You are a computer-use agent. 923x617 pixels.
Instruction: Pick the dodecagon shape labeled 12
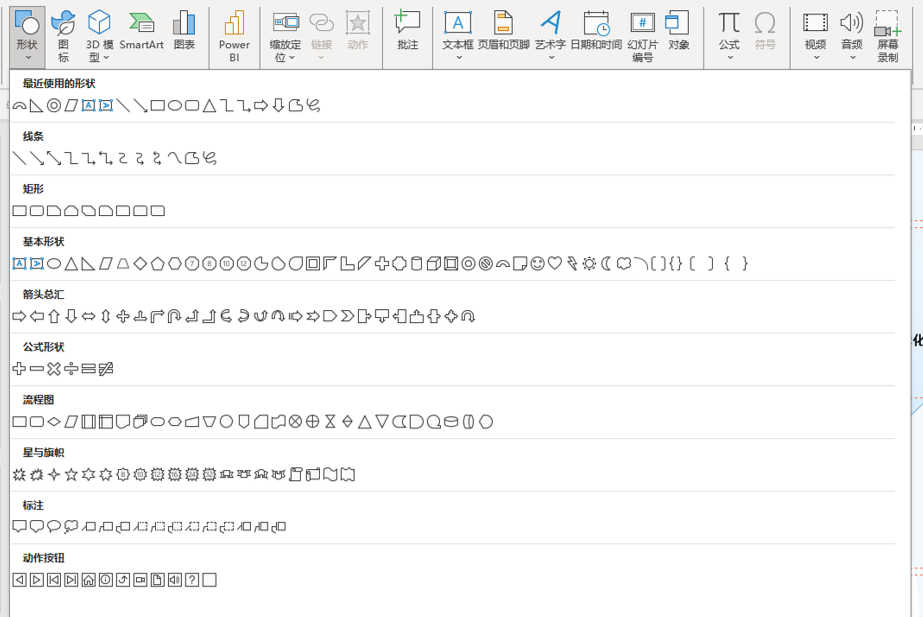point(244,264)
